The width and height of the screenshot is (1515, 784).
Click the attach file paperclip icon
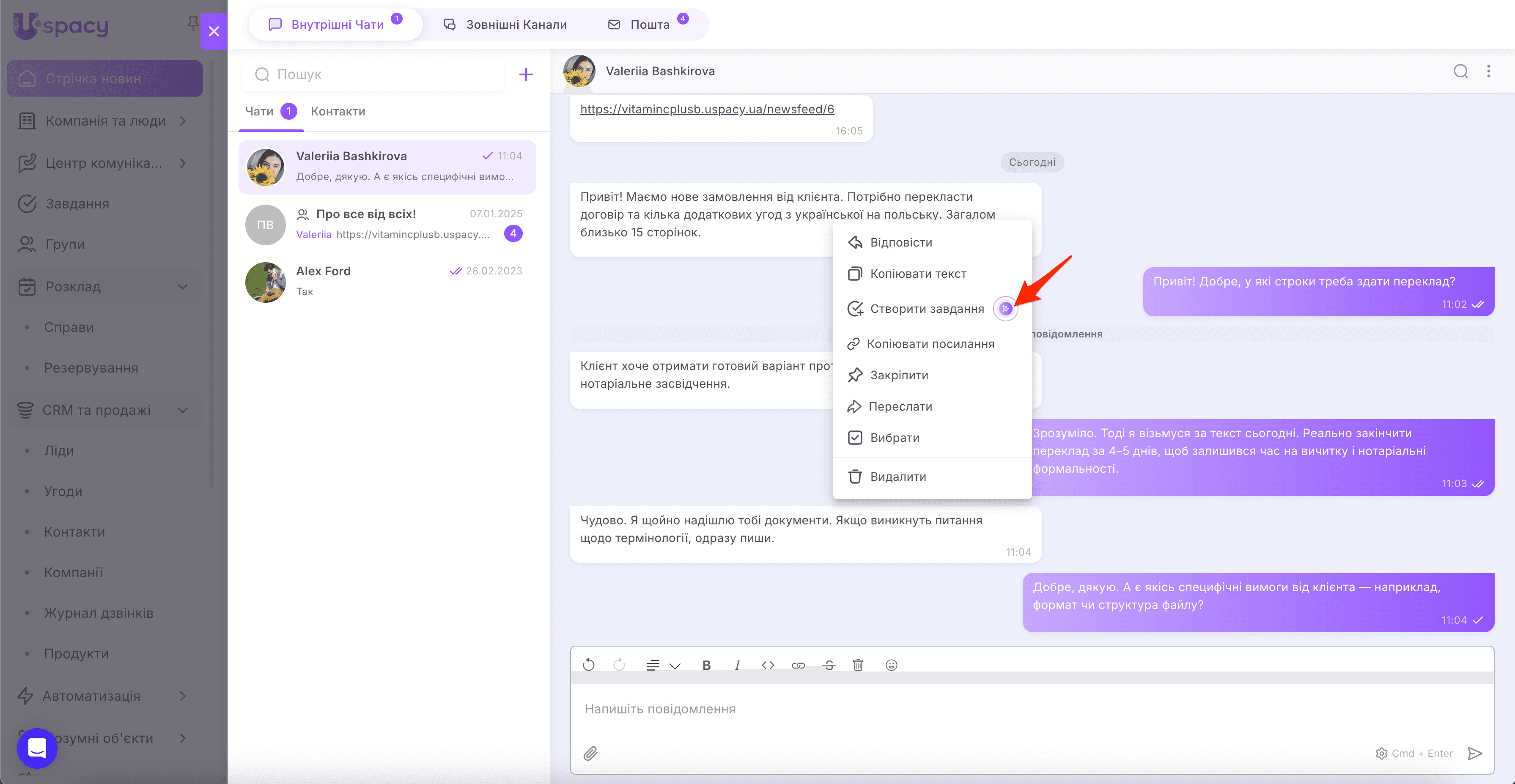tap(590, 753)
